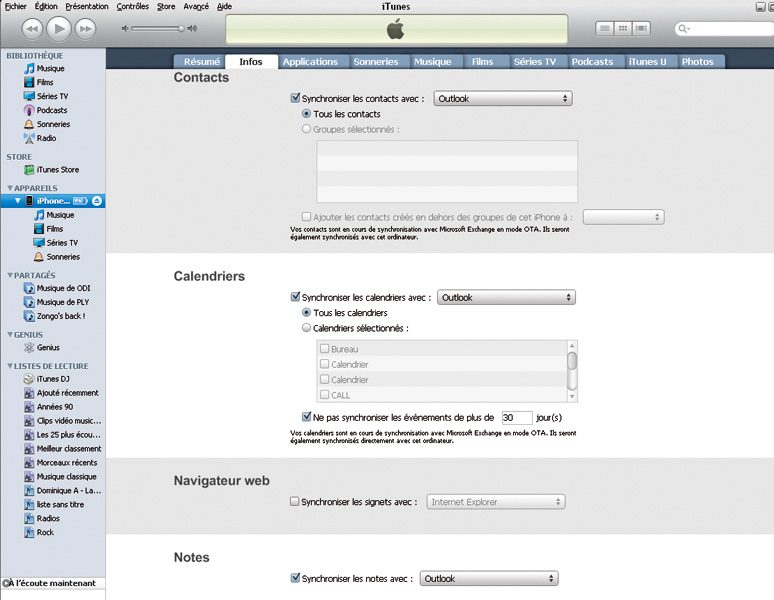Select the Groupes sélectionnés radio option
Image resolution: width=774 pixels, height=600 pixels.
[x=307, y=129]
